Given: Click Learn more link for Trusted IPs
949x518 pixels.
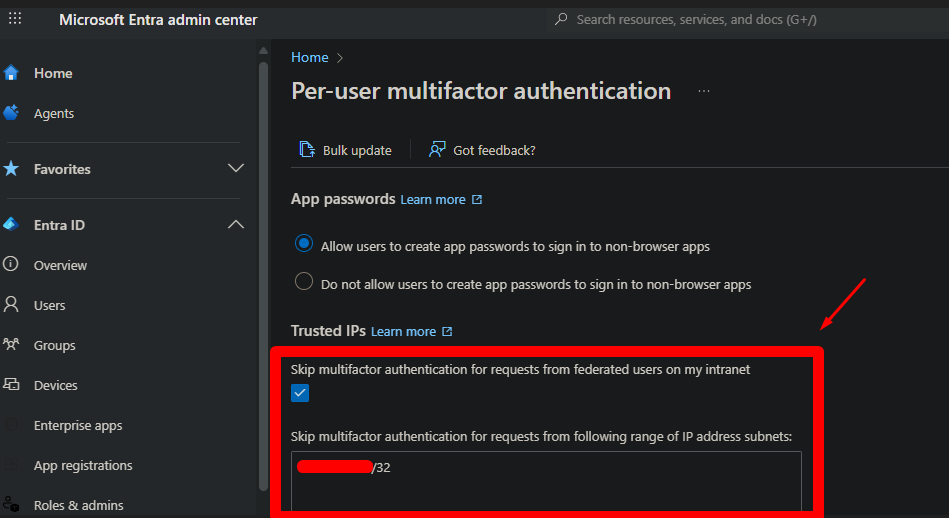Looking at the screenshot, I should [x=403, y=332].
